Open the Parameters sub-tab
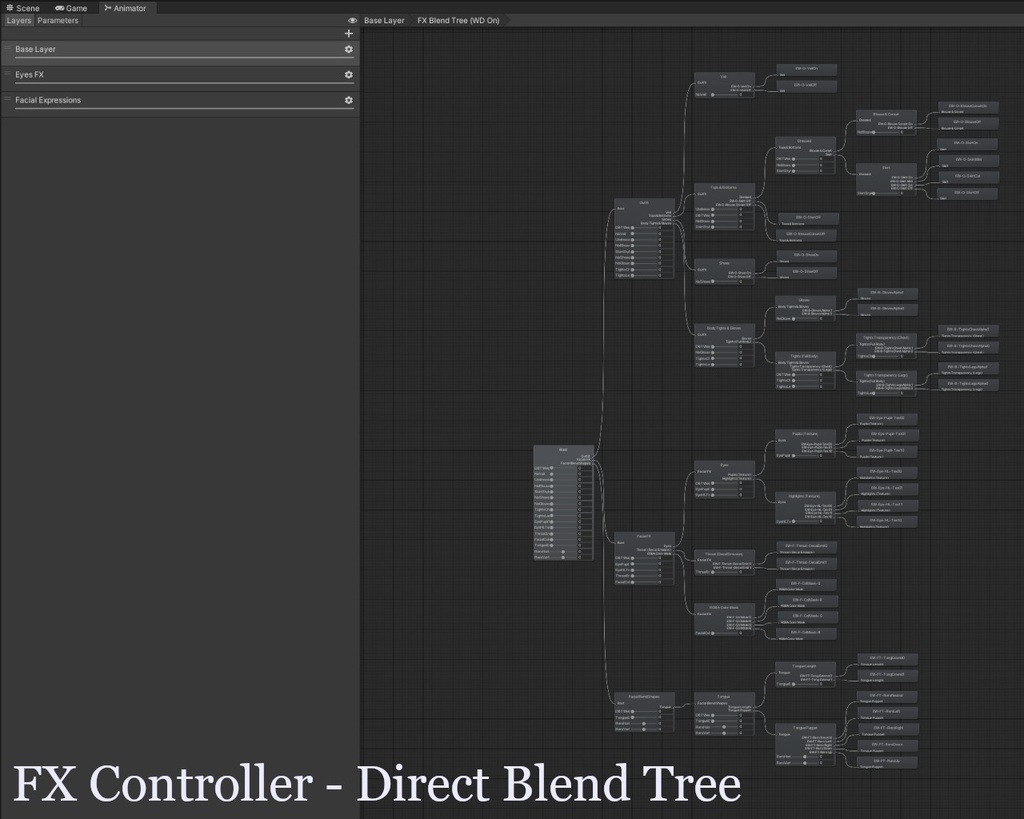 57,20
